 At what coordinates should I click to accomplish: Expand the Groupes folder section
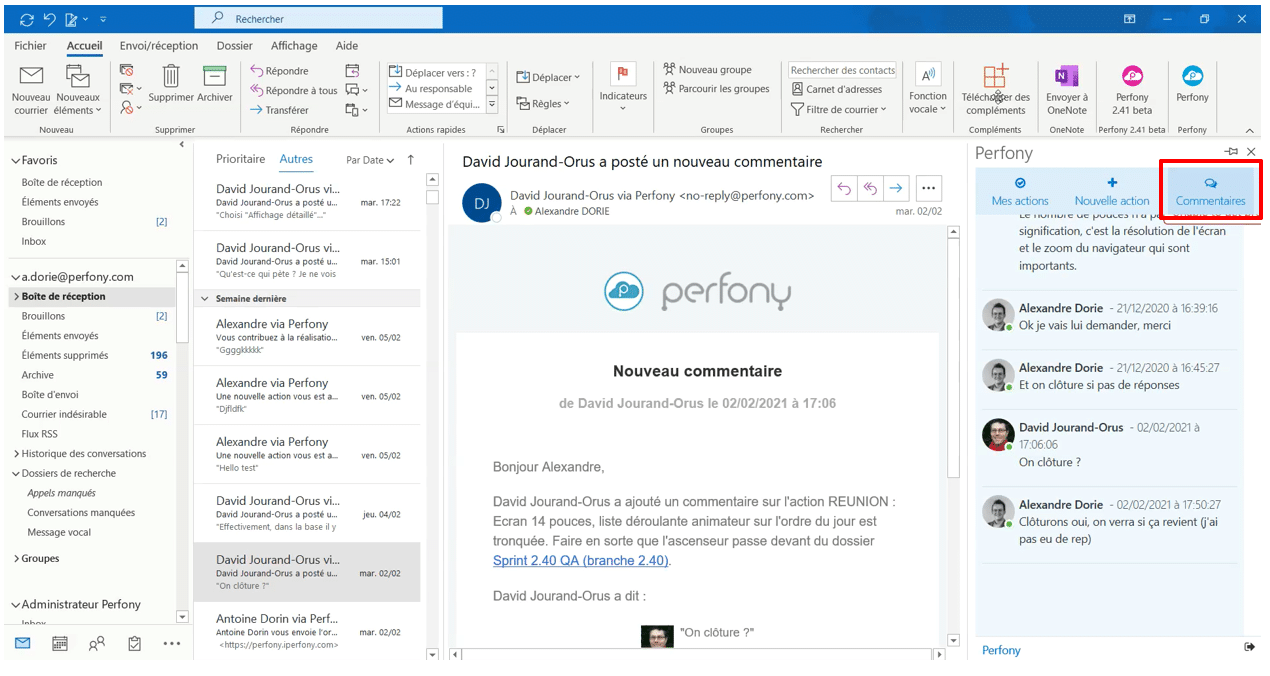pyautogui.click(x=15, y=559)
